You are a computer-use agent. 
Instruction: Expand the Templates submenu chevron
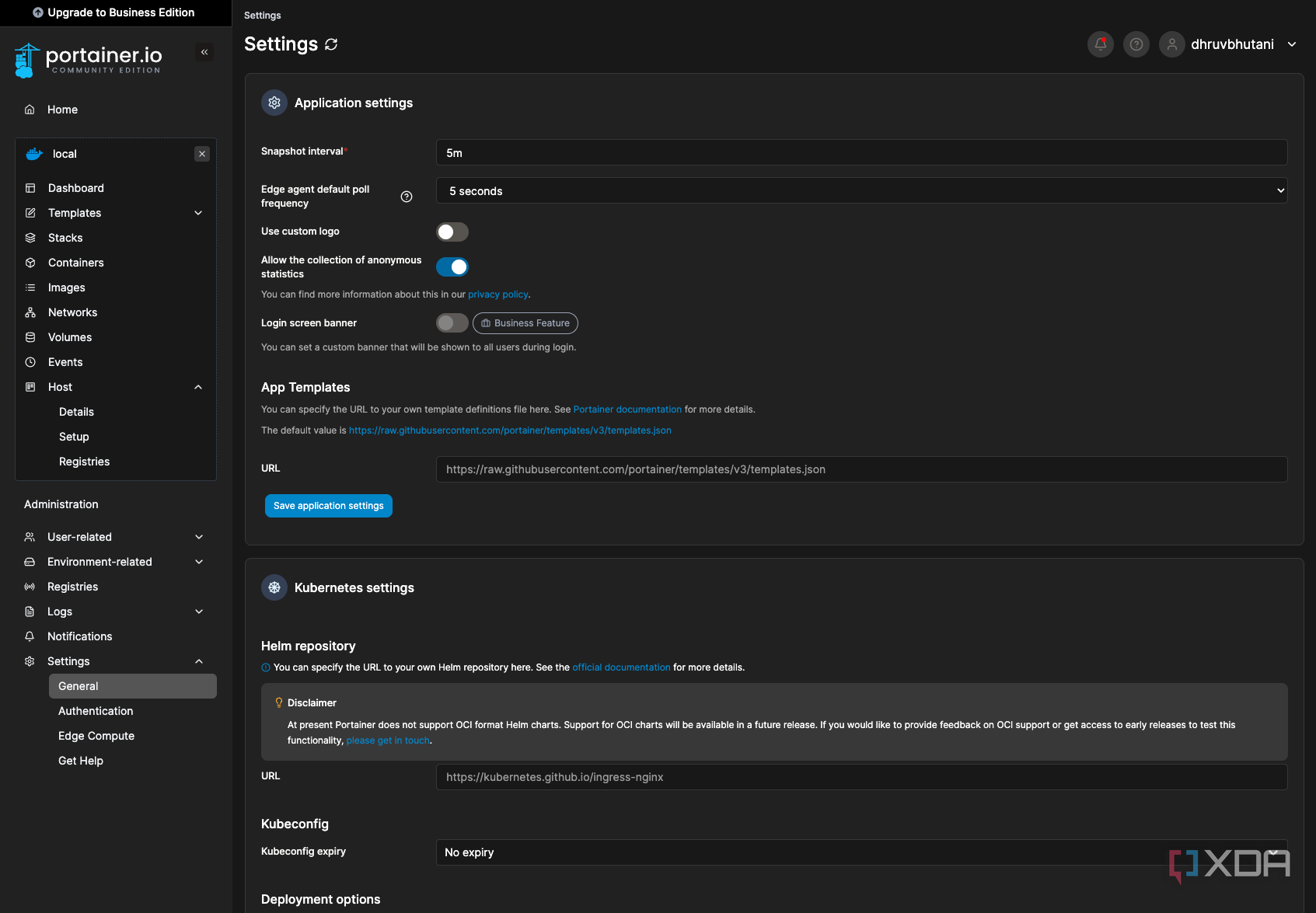pyautogui.click(x=198, y=213)
